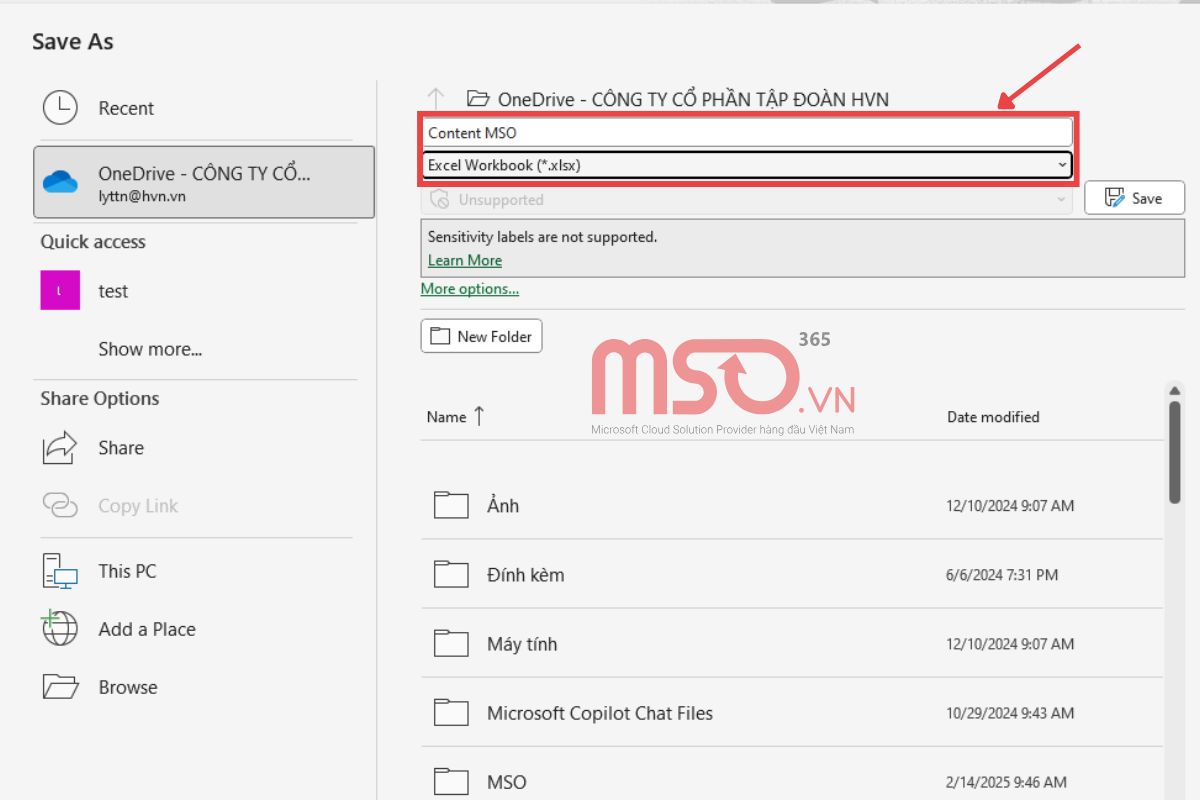Click the Máy tính folder icon
Viewport: 1200px width, 800px height.
point(451,643)
